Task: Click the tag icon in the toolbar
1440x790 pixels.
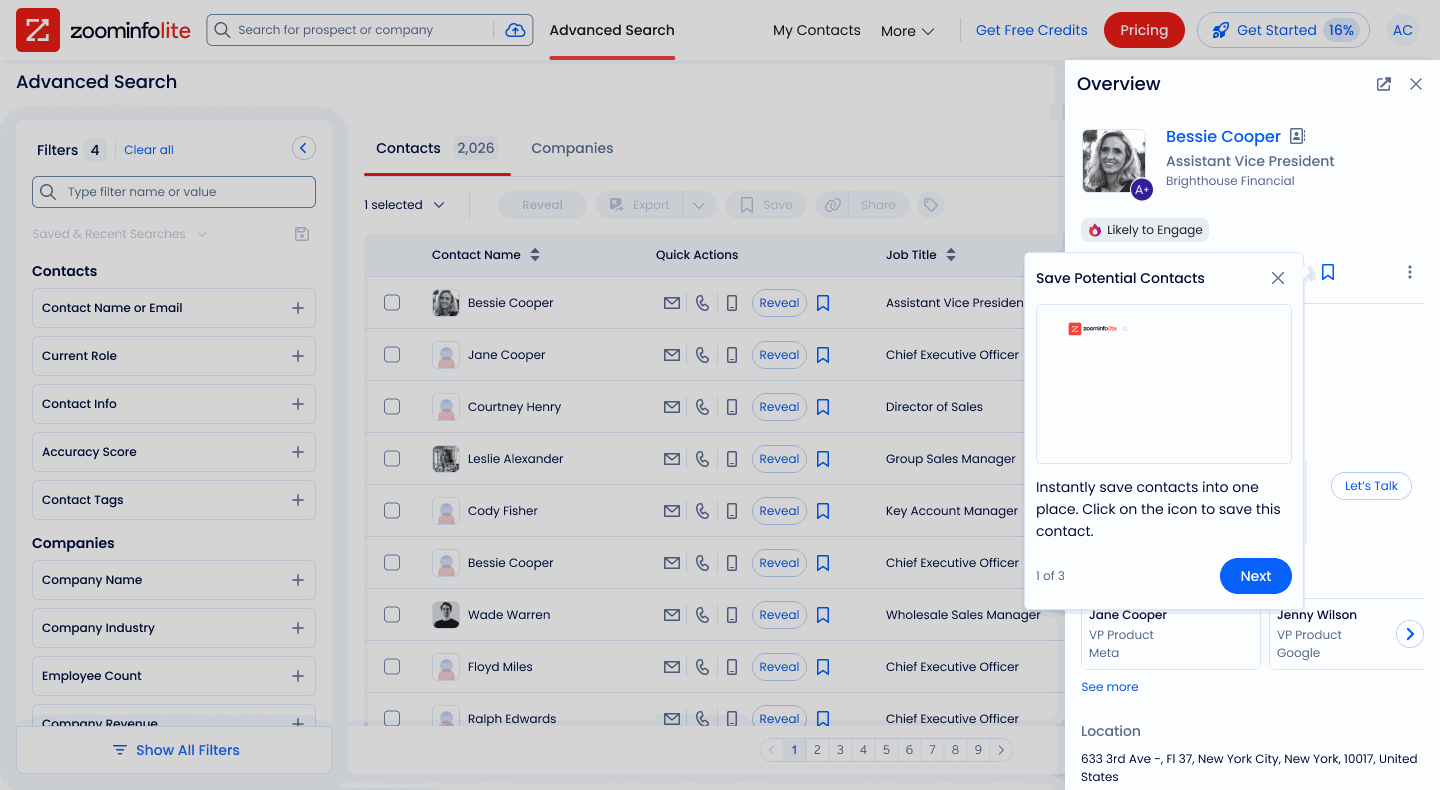Action: [x=931, y=205]
